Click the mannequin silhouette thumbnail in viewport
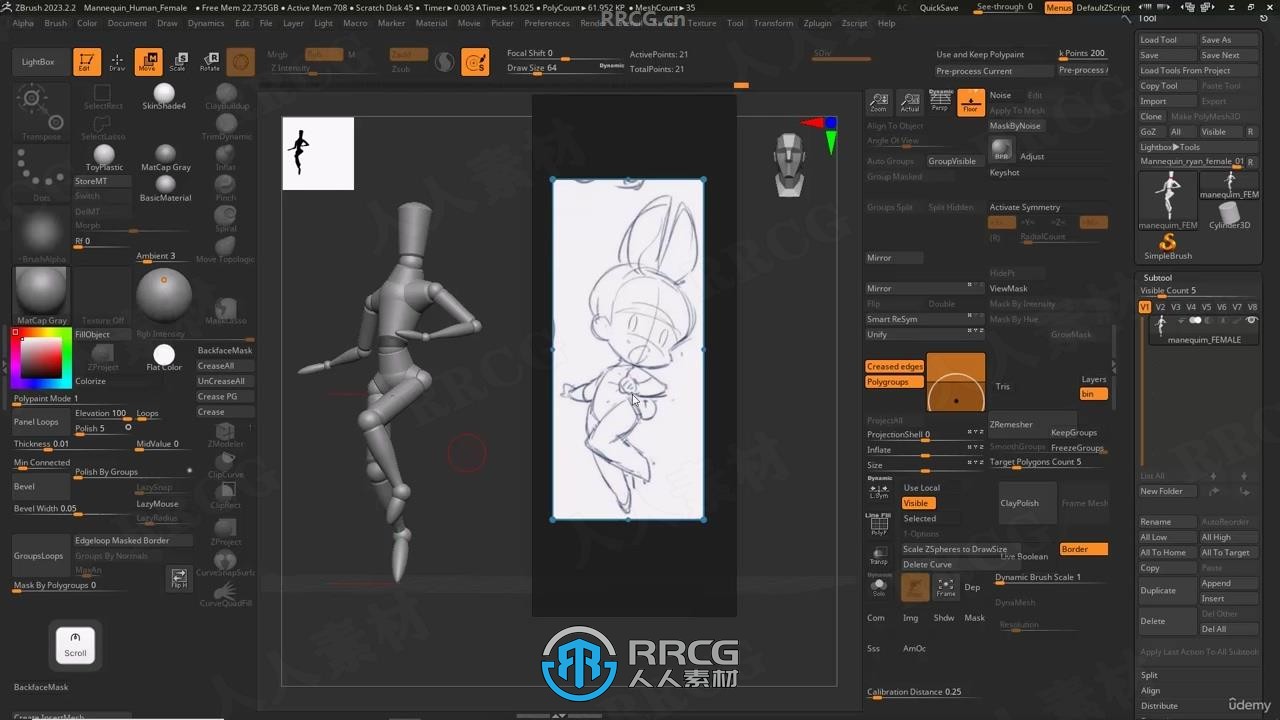Image resolution: width=1280 pixels, height=720 pixels. (318, 153)
